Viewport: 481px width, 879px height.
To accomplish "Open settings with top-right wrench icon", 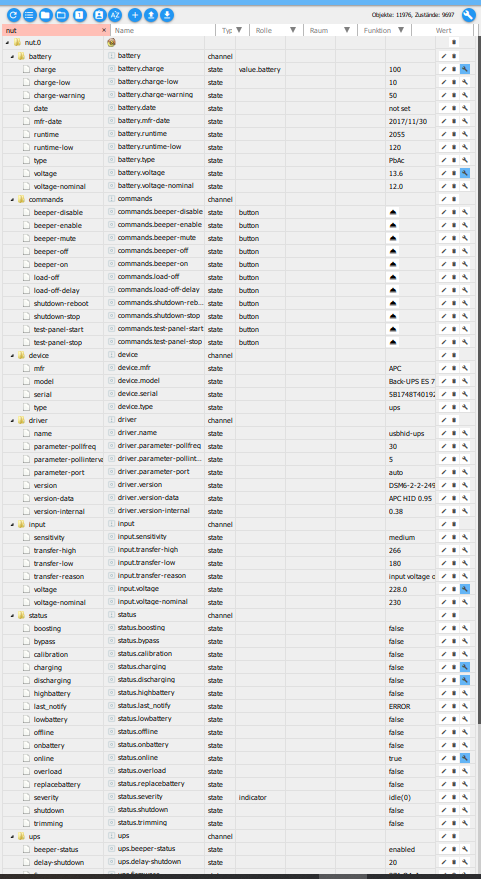I will click(x=469, y=15).
